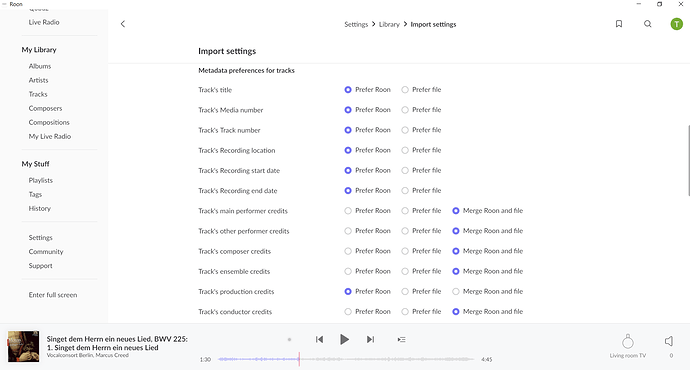
Task: Open Albums in My Library sidebar
Action: (x=40, y=66)
